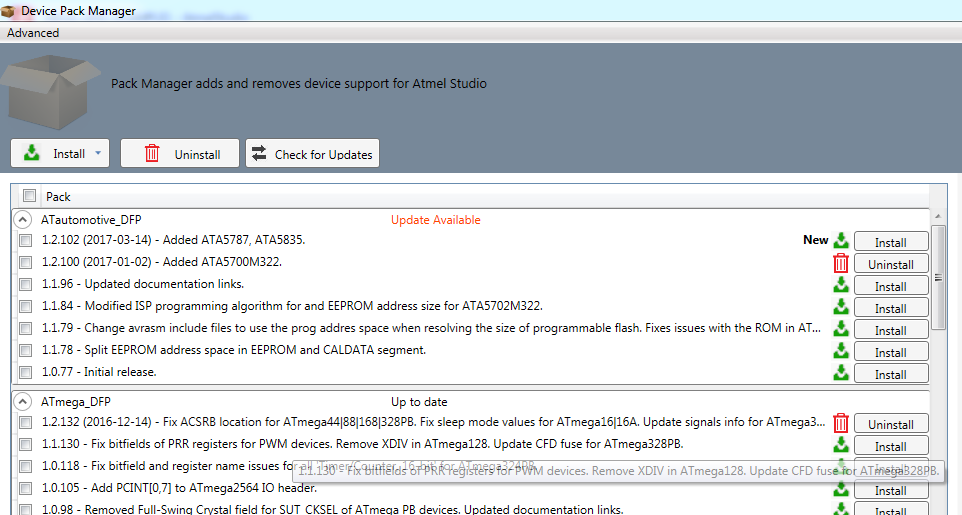Select the ATmega_DFP pack name
This screenshot has width=962, height=515.
75,402
